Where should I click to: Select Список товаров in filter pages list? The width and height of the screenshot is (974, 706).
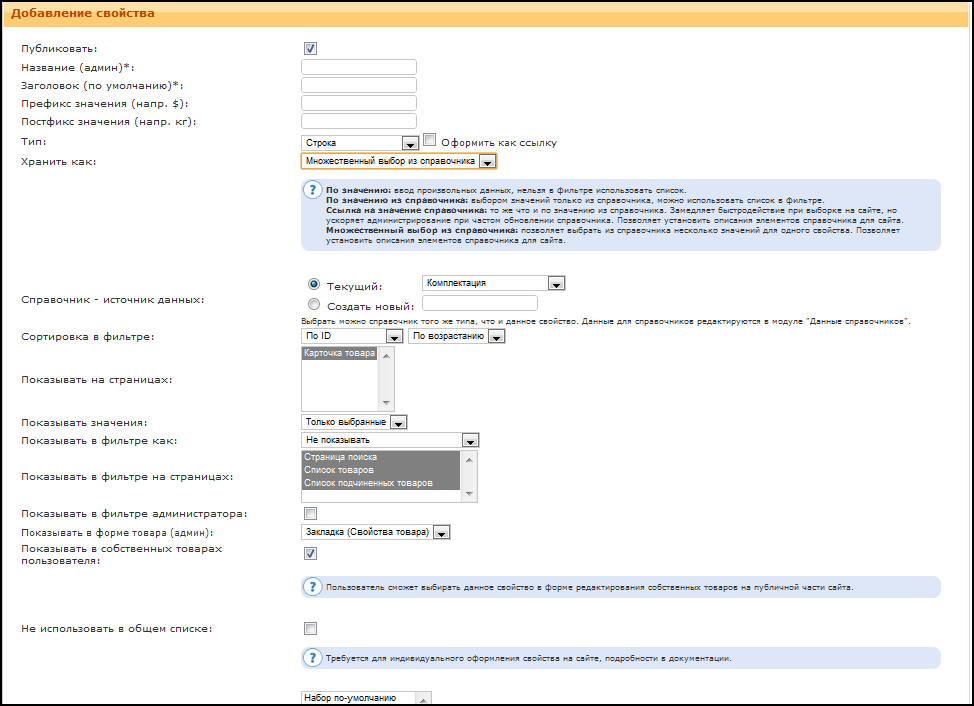(381, 470)
